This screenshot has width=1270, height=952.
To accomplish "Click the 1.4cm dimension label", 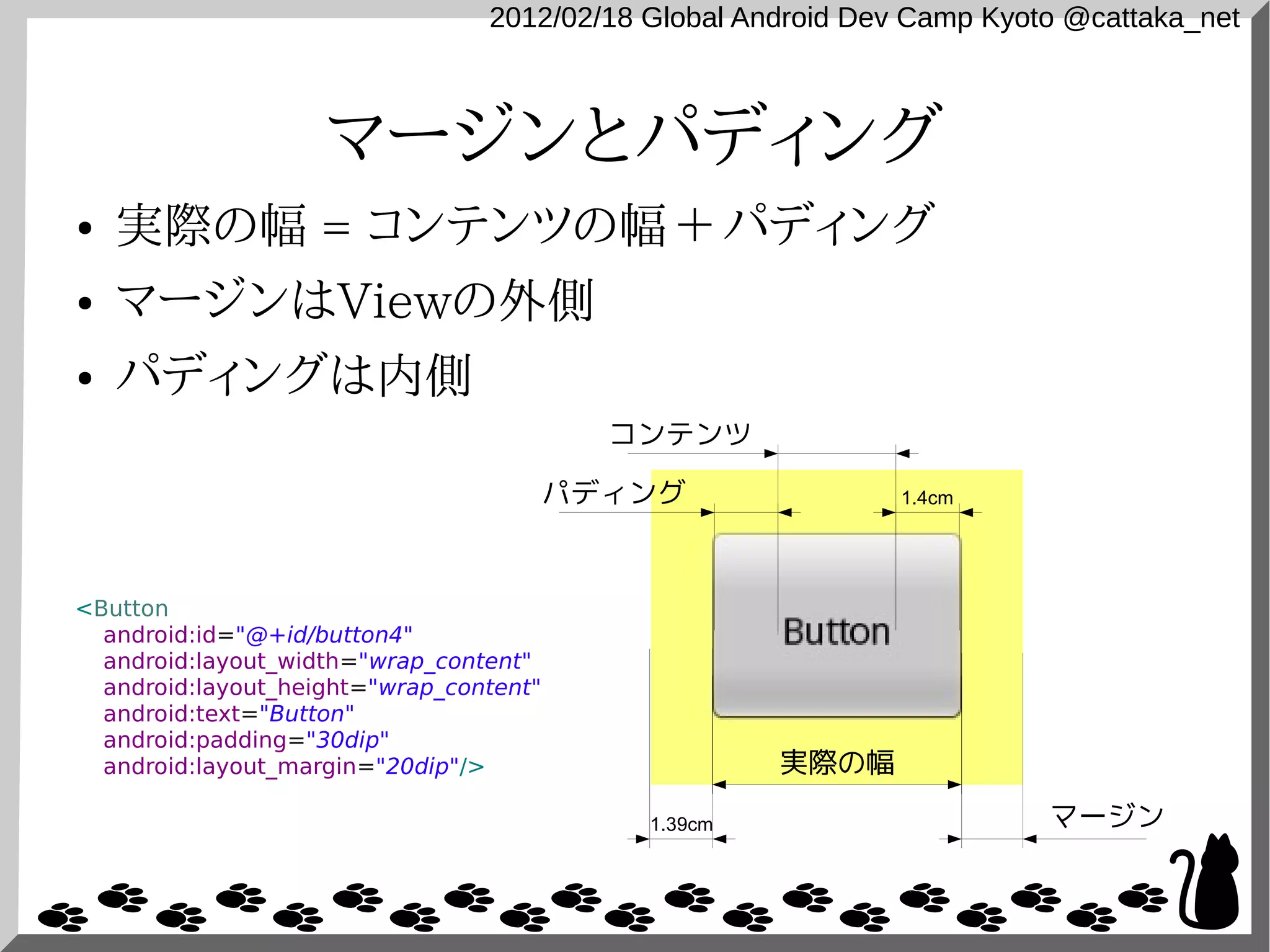I will click(x=926, y=498).
